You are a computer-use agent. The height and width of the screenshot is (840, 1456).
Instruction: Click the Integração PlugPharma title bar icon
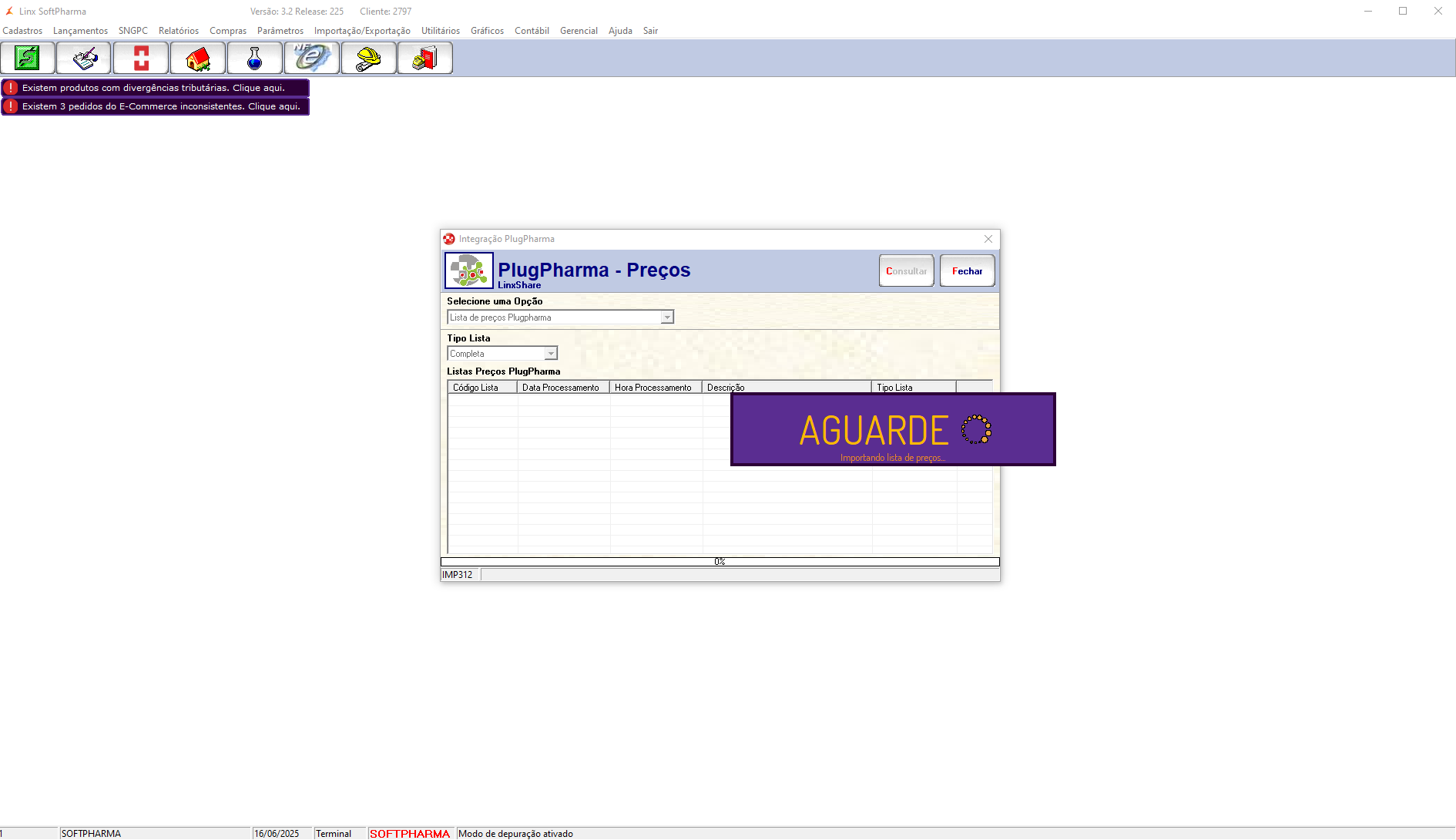pyautogui.click(x=449, y=239)
